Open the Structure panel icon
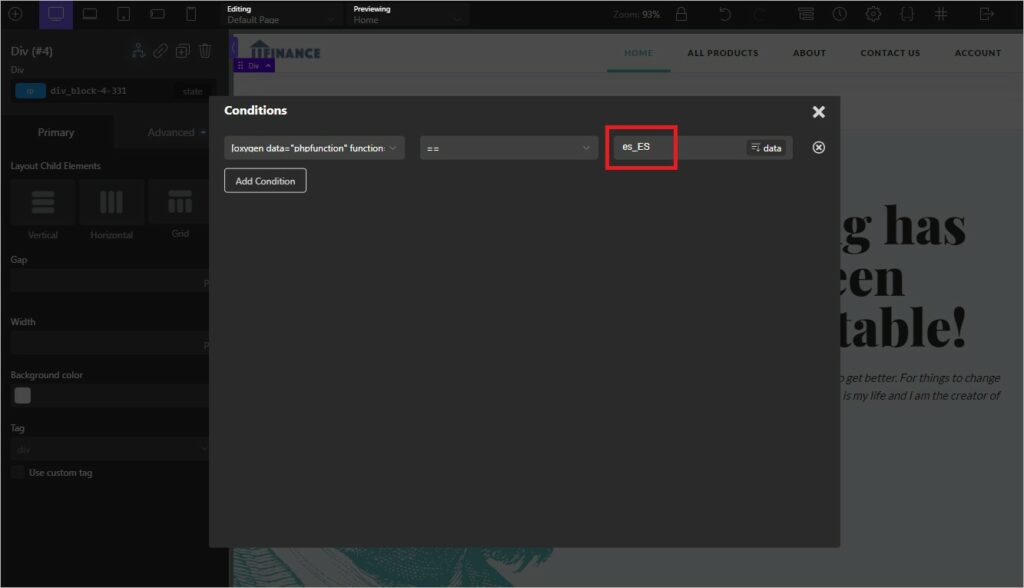 click(806, 14)
